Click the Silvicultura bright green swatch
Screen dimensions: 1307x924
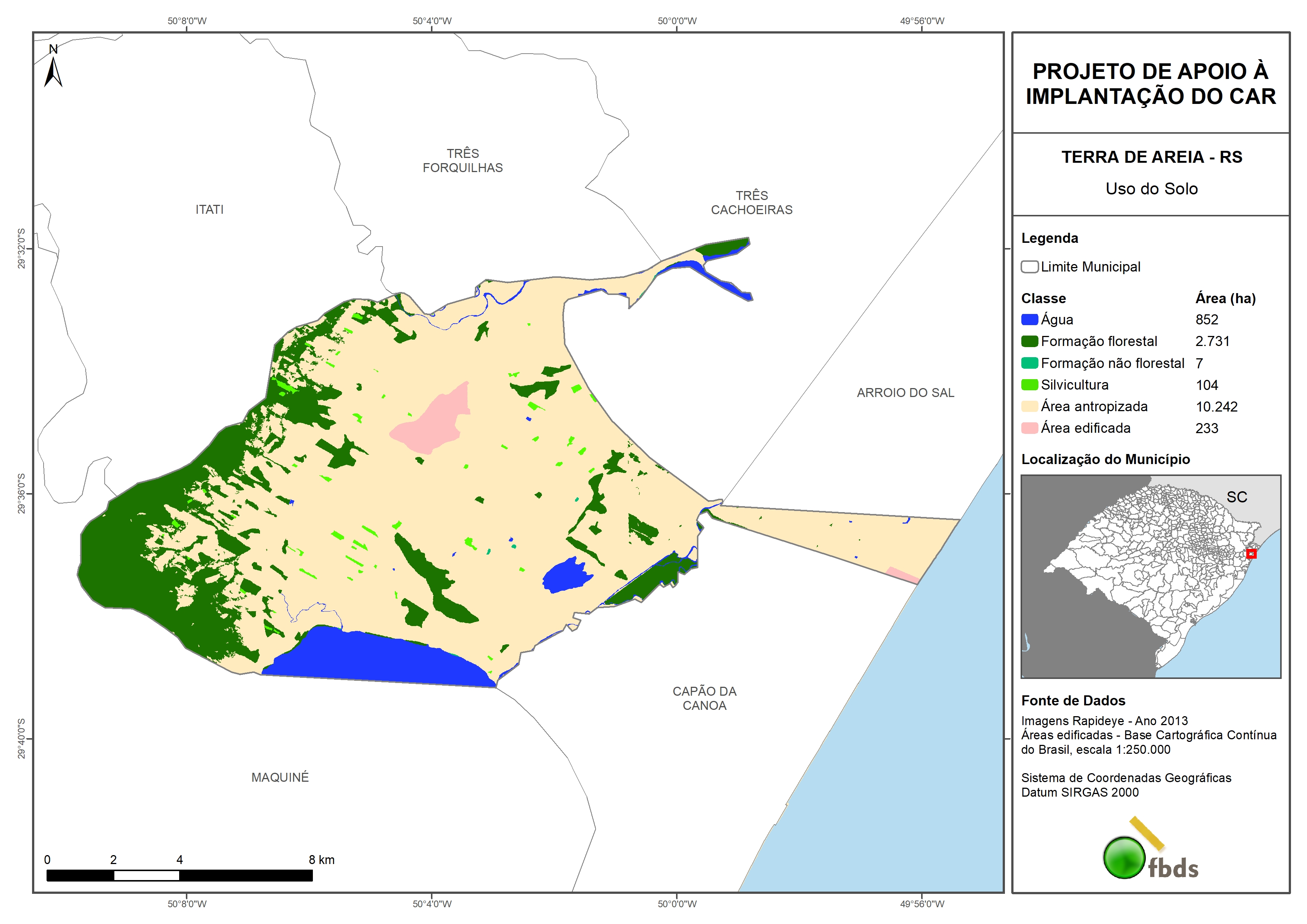coord(1029,385)
